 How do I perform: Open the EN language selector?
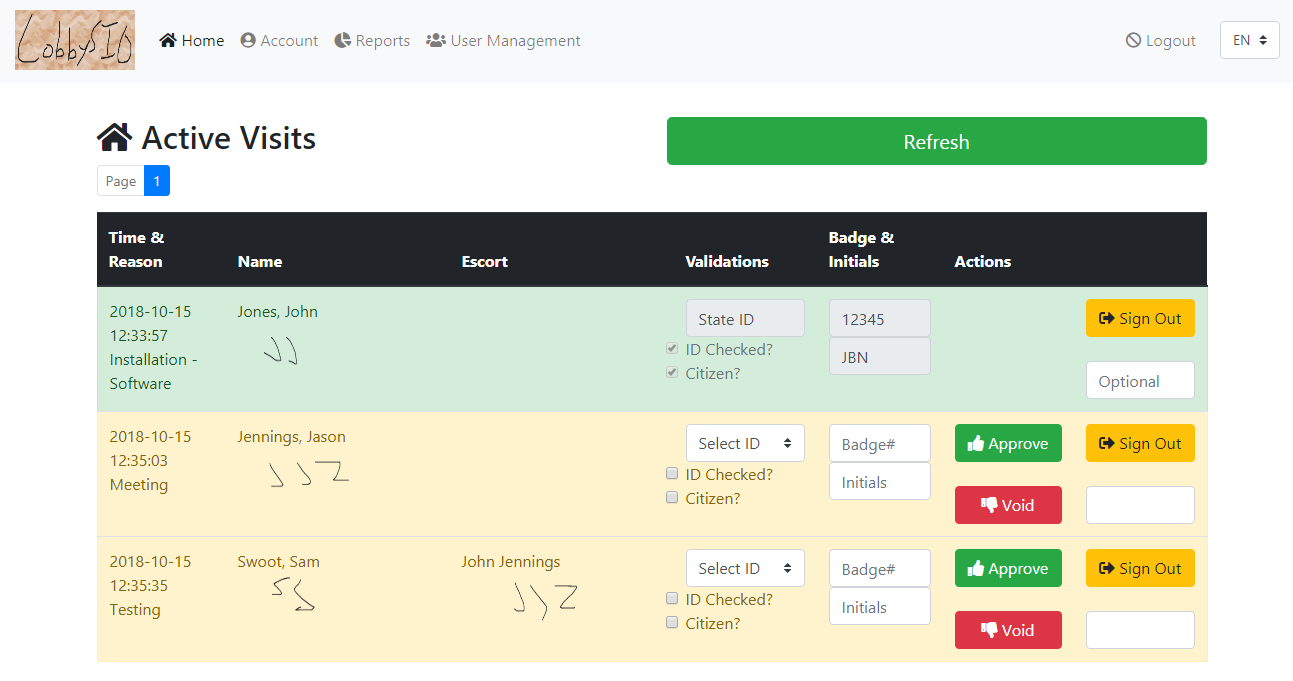(x=1249, y=40)
